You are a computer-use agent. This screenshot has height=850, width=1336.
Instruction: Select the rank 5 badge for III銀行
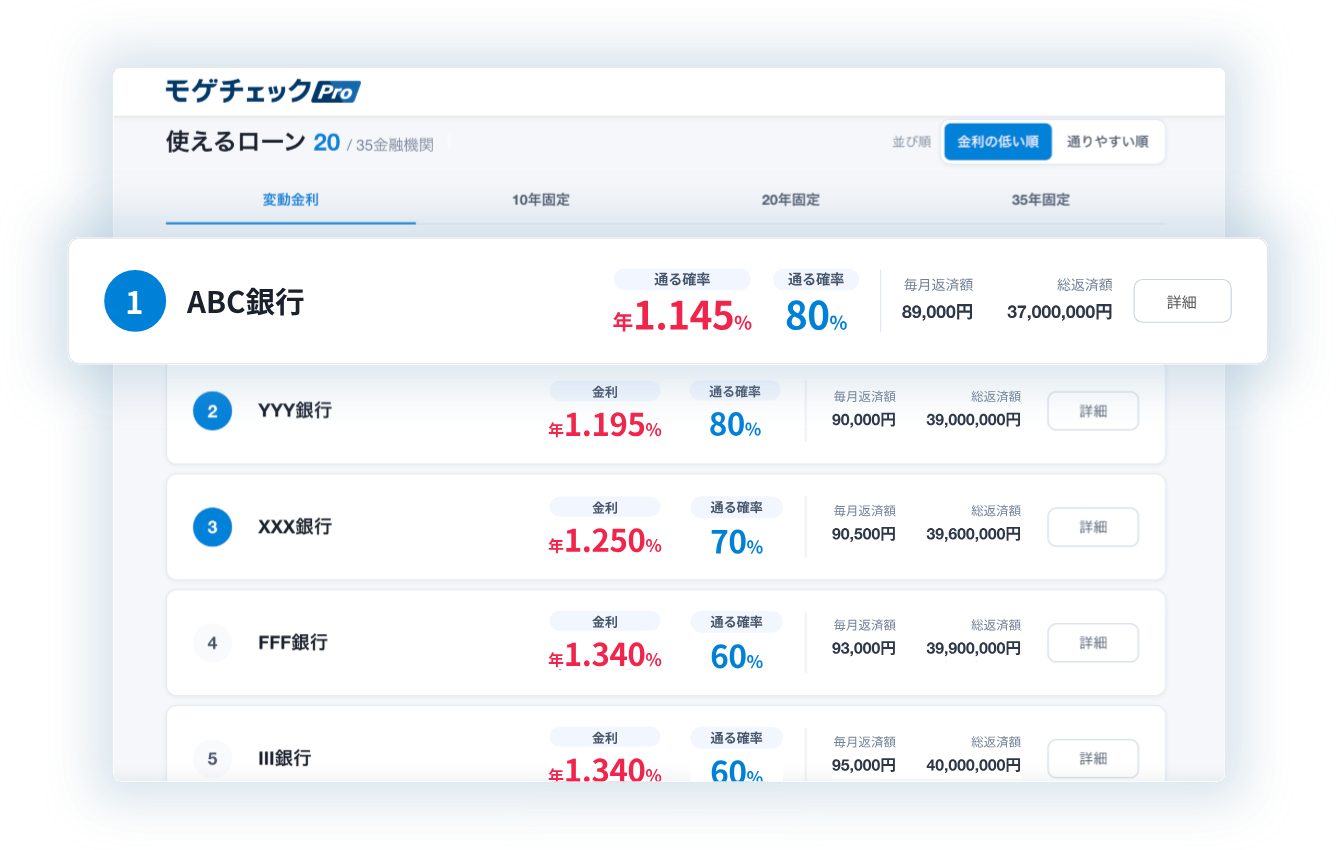tap(212, 759)
